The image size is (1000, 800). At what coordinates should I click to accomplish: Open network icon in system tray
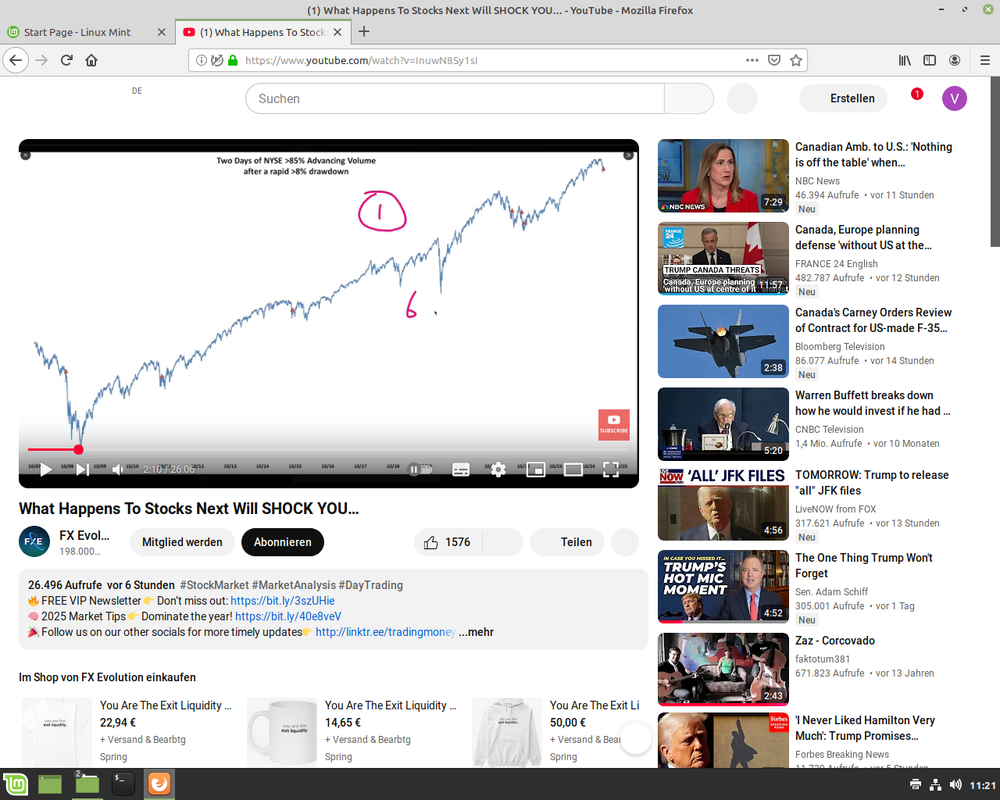click(x=936, y=785)
